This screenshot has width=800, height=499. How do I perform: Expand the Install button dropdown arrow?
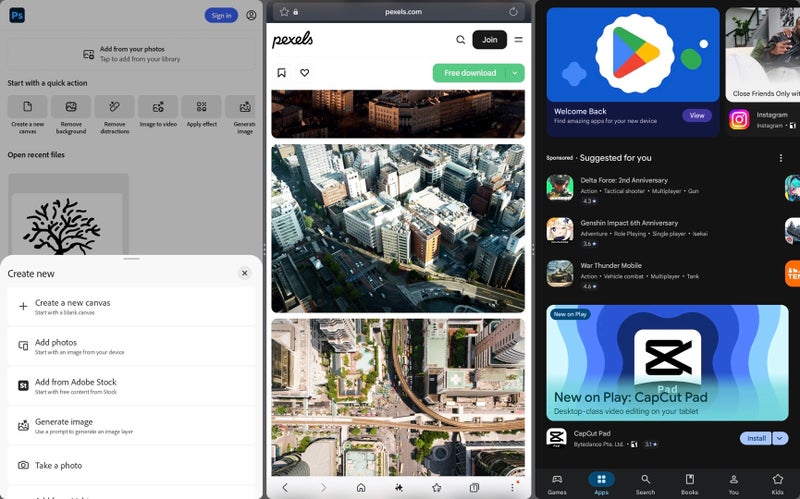(780, 438)
